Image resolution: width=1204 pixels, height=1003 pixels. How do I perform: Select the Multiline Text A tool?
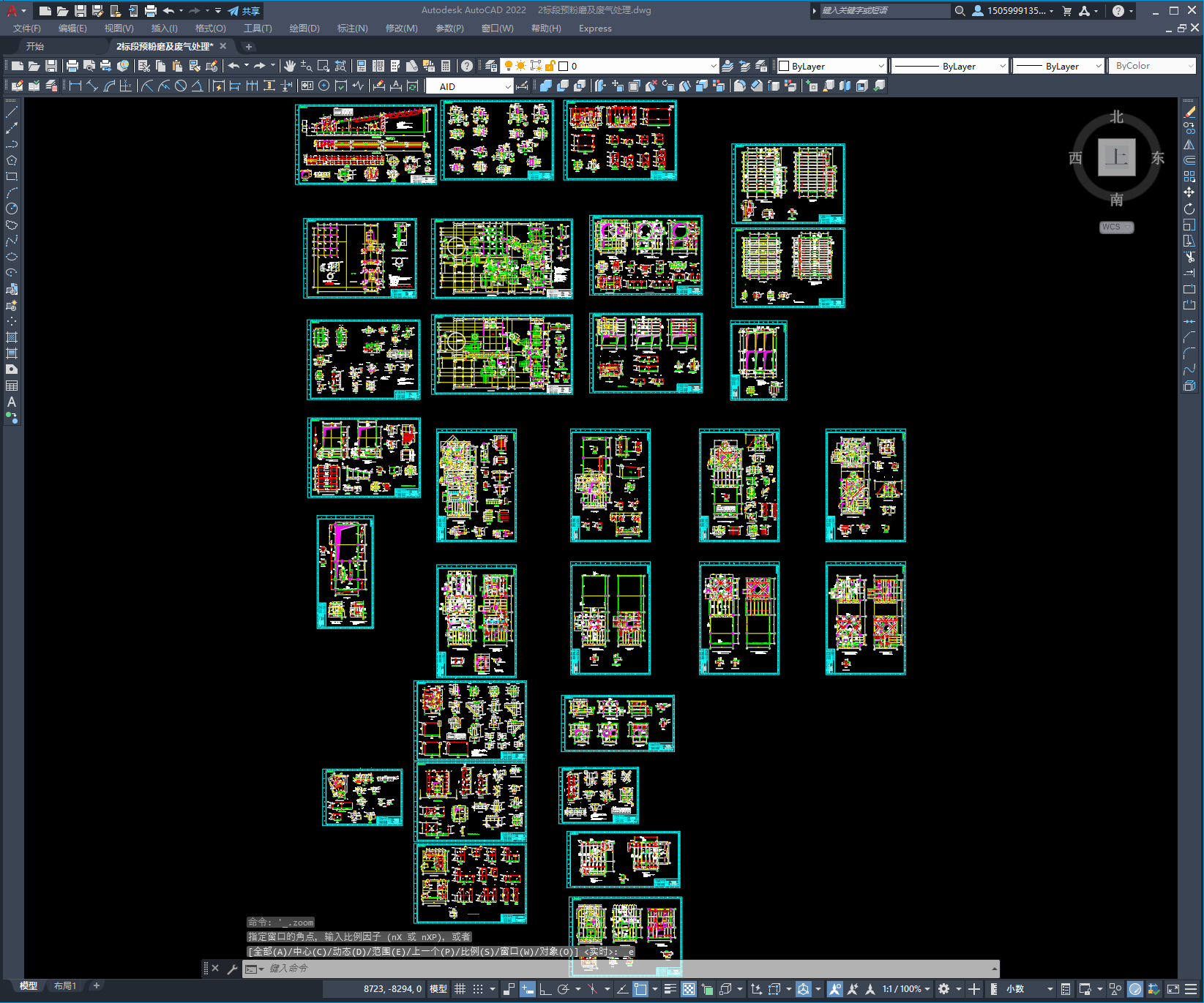12,402
